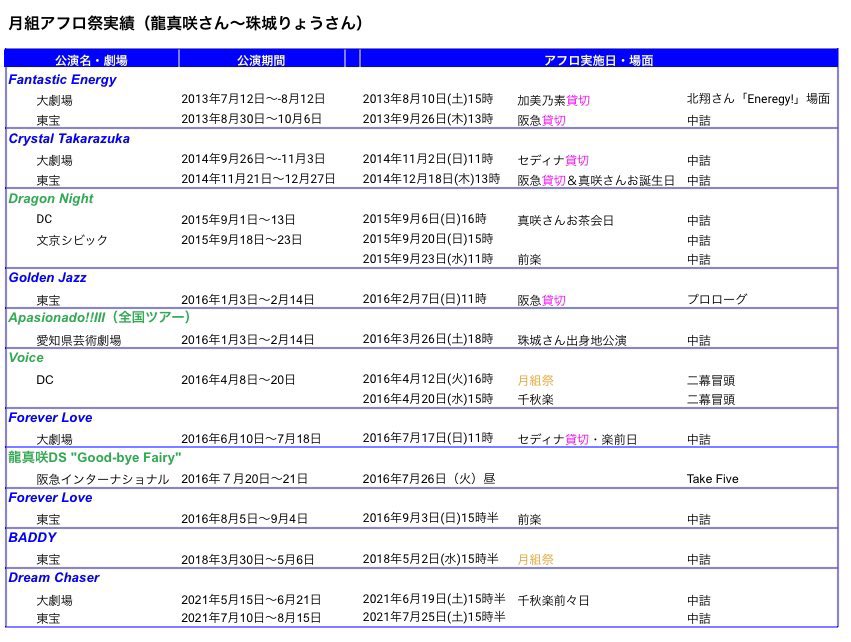This screenshot has width=851, height=642.
Task: Click the date 2016年4月20日(水)15時
Action: click(x=428, y=399)
